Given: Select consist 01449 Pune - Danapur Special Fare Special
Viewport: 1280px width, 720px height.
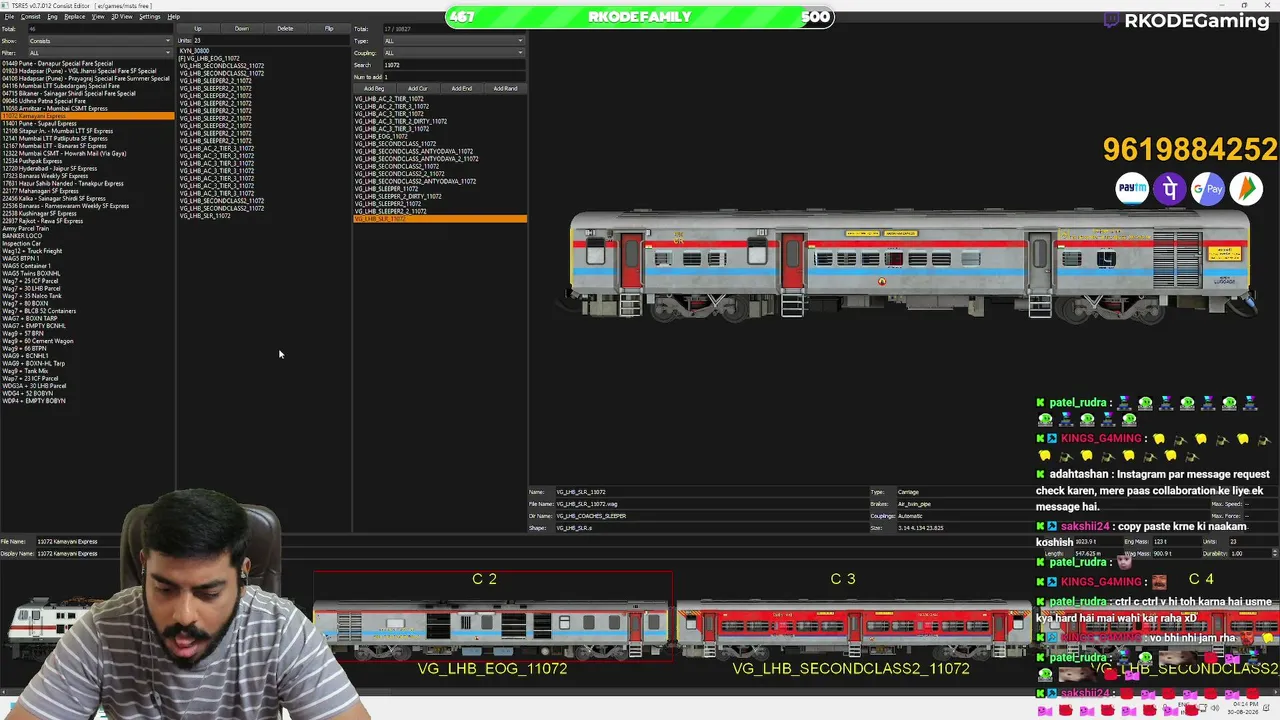Looking at the screenshot, I should pyautogui.click(x=57, y=64).
